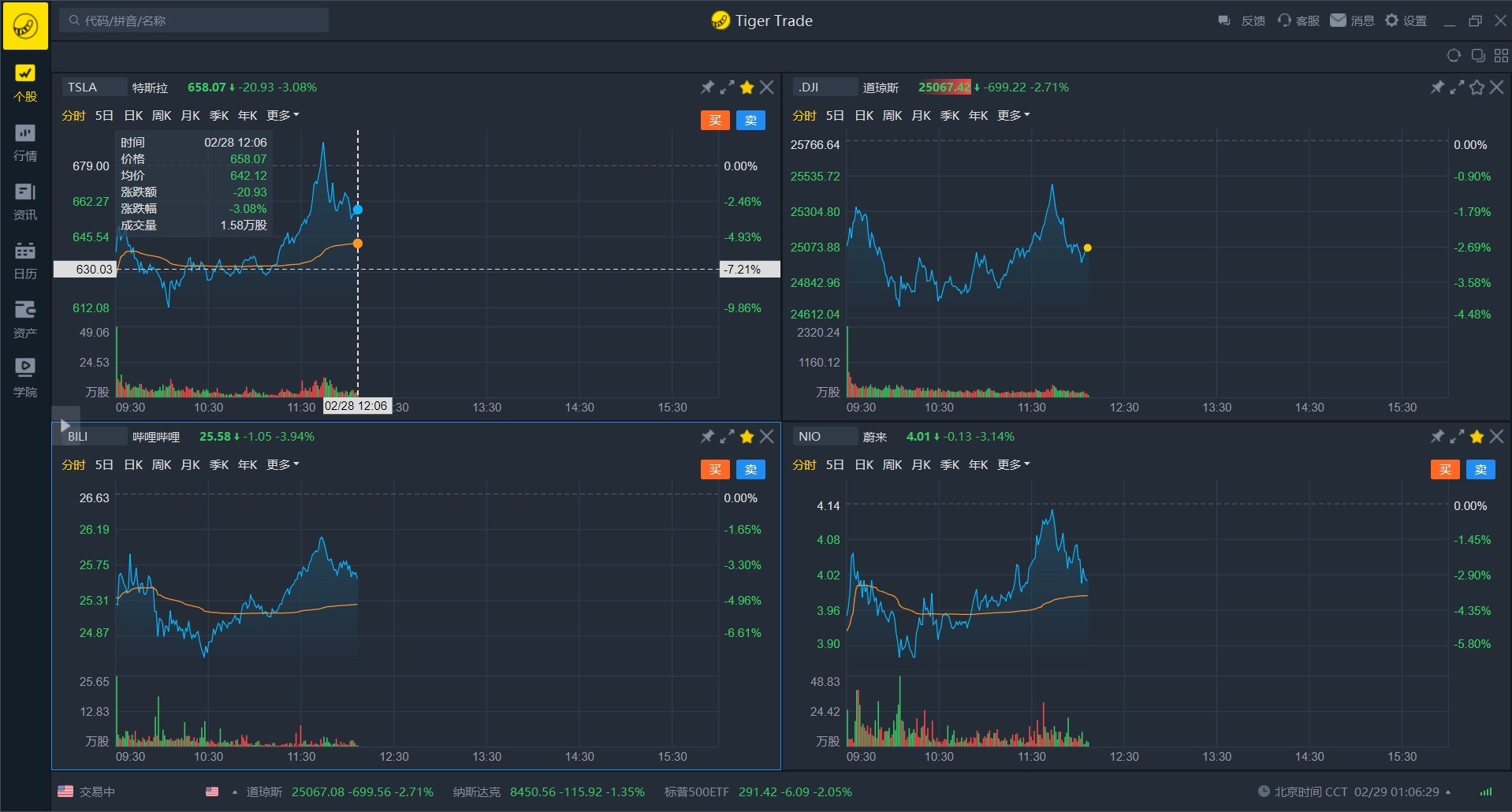Switch TSLA chart to 日K
This screenshot has height=812, width=1512.
coord(133,115)
